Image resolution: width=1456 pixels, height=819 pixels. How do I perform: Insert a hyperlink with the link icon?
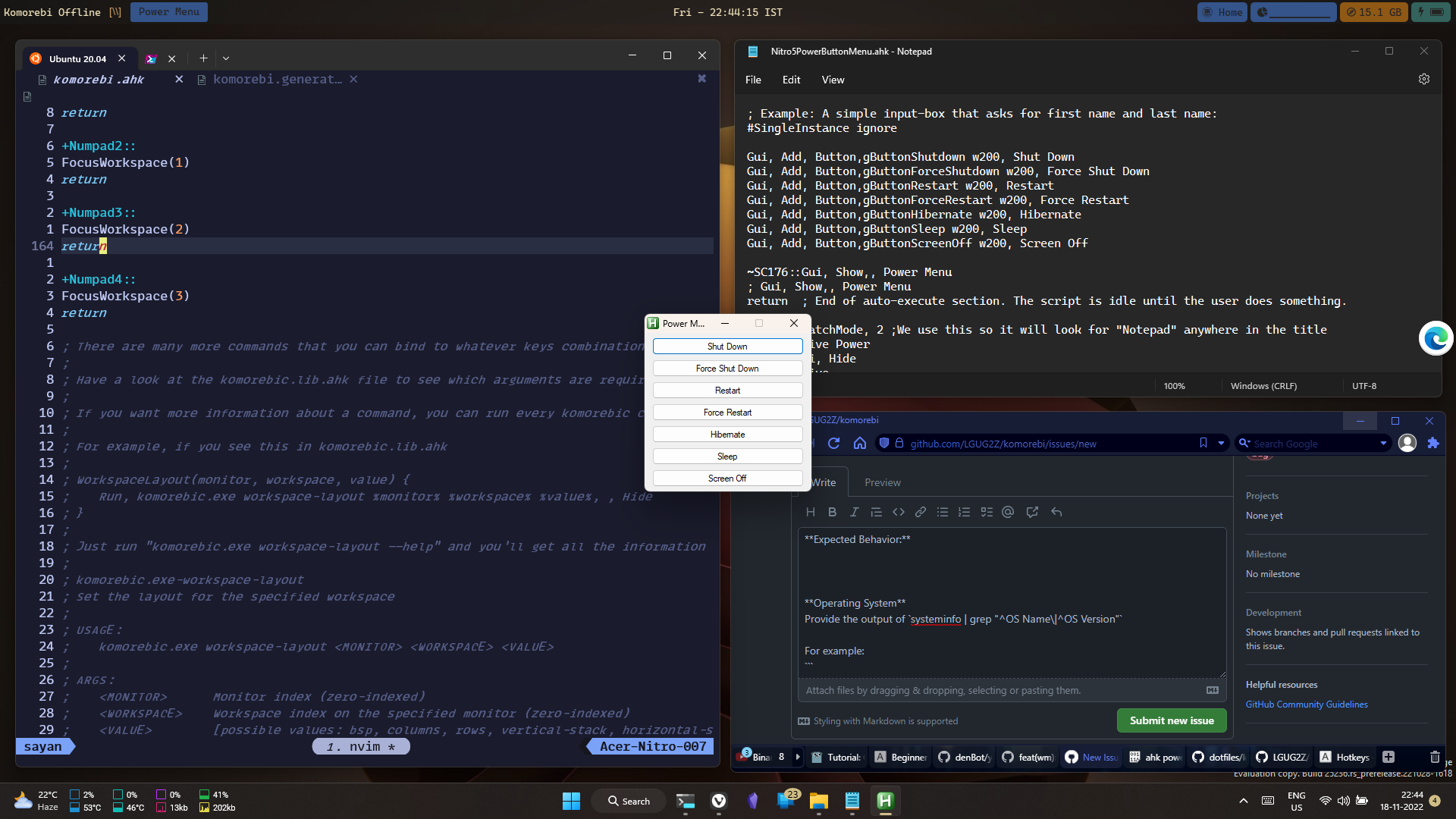pos(920,512)
